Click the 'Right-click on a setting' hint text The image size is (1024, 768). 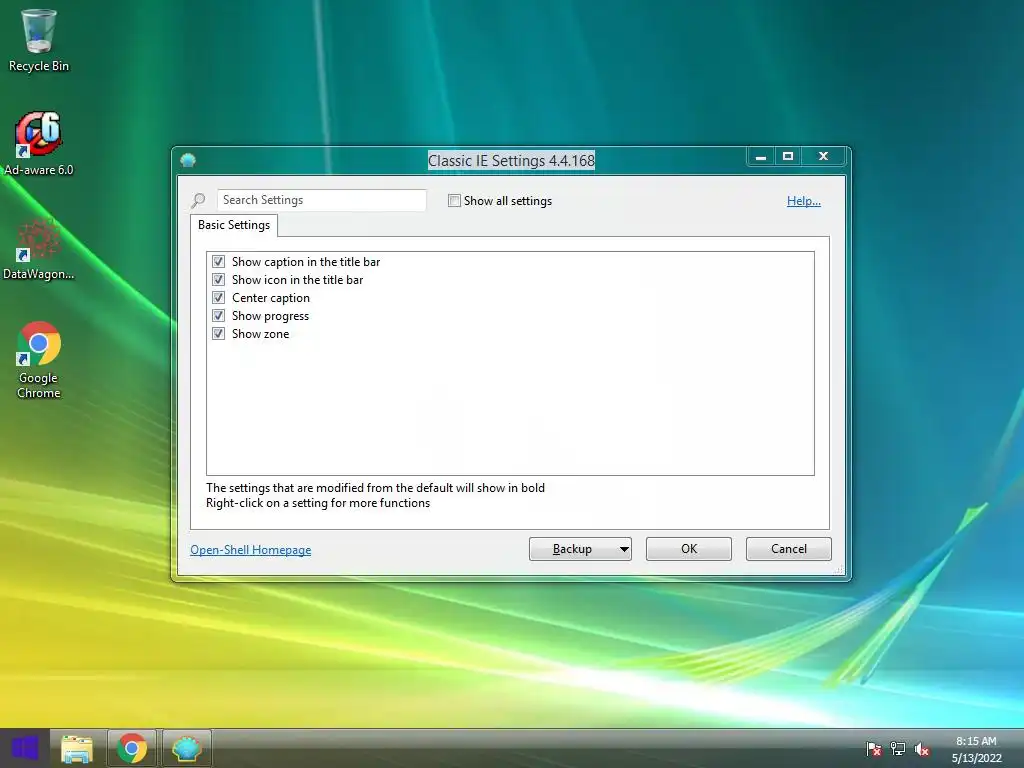318,504
